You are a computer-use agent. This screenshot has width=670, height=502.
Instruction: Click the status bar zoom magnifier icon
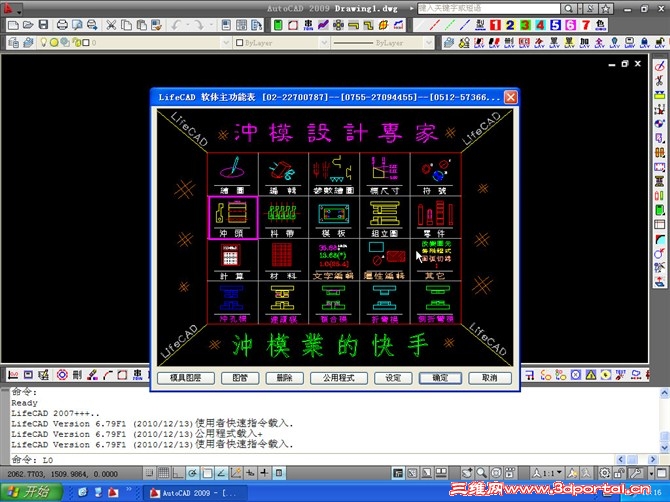click(x=482, y=473)
